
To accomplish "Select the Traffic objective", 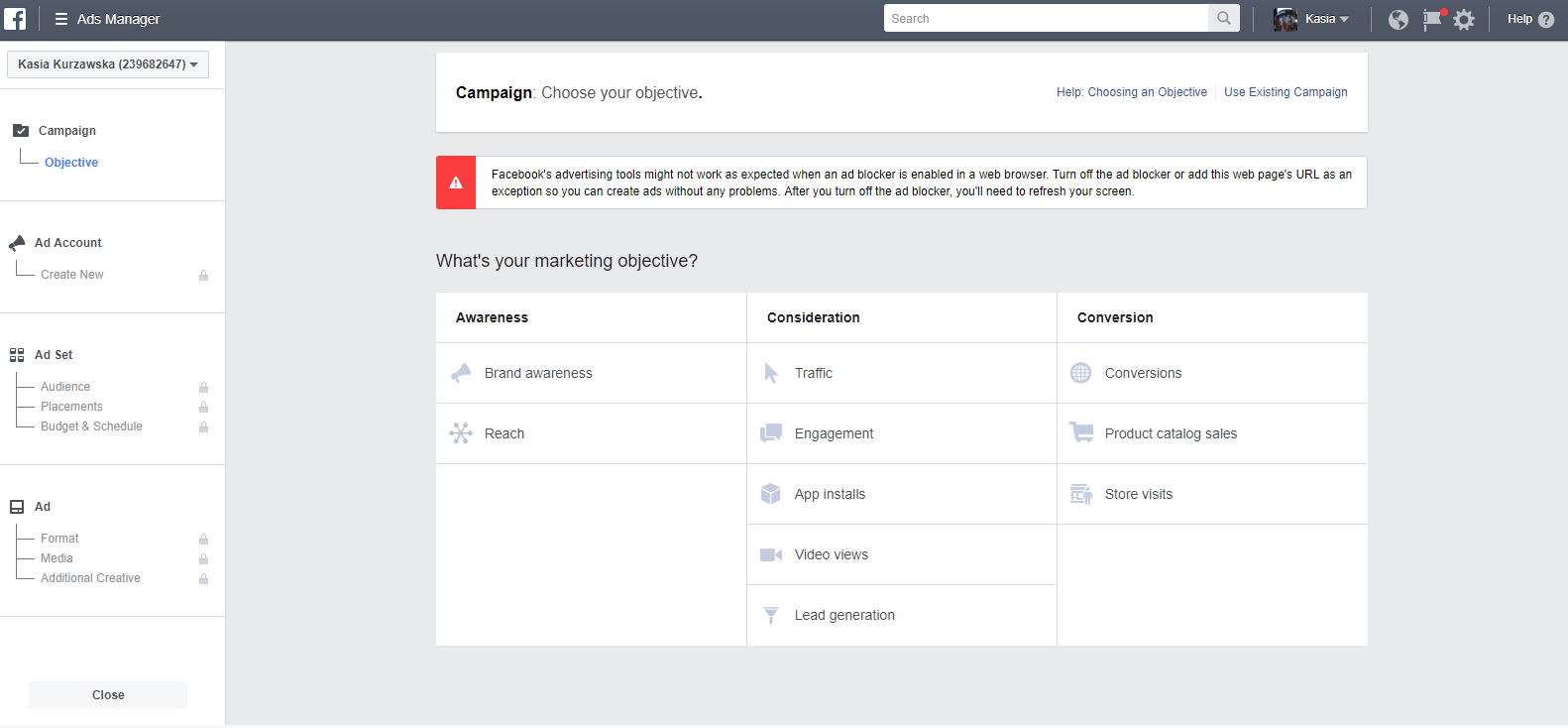I will (902, 373).
